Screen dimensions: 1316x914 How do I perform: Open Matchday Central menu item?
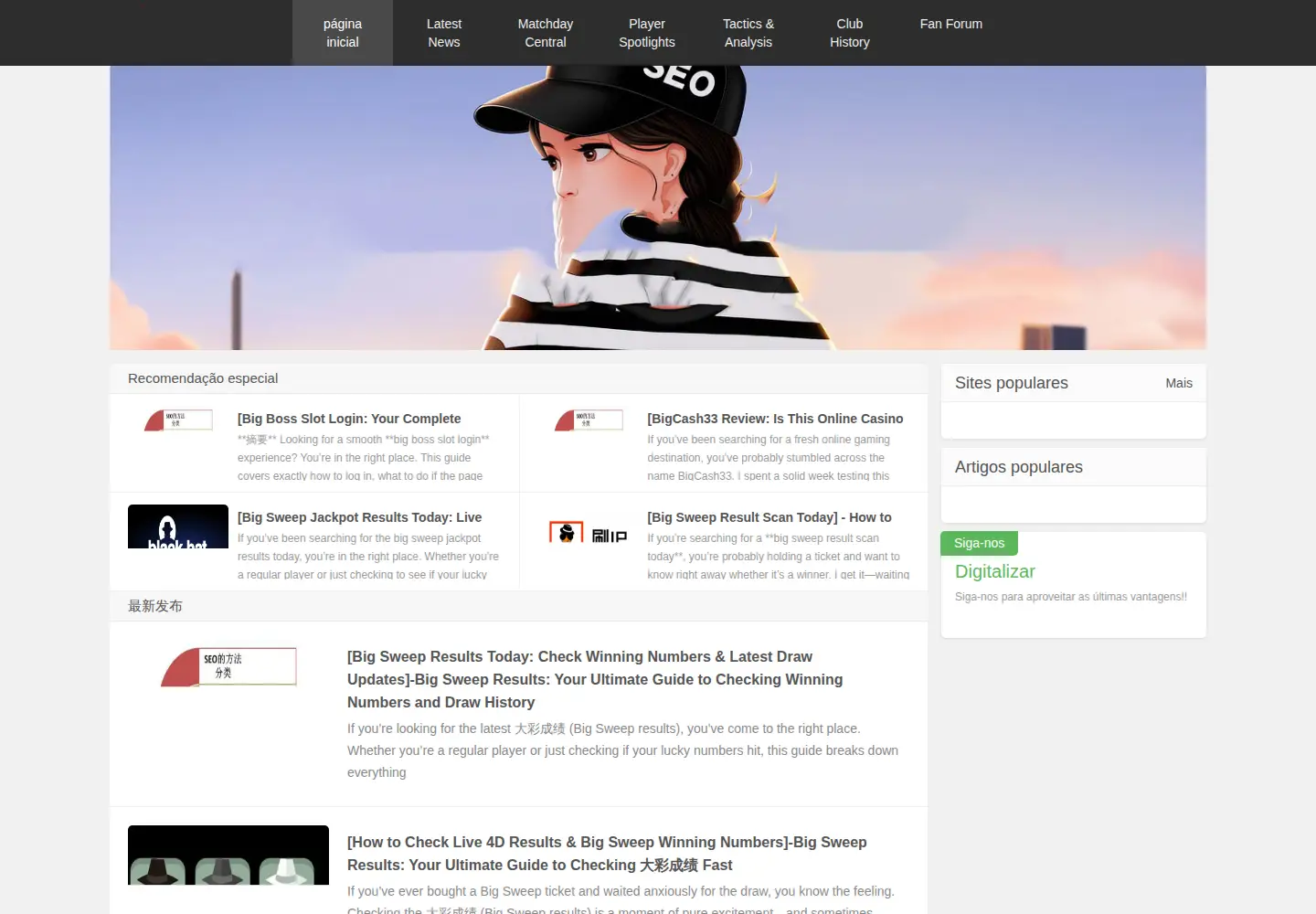tap(546, 33)
